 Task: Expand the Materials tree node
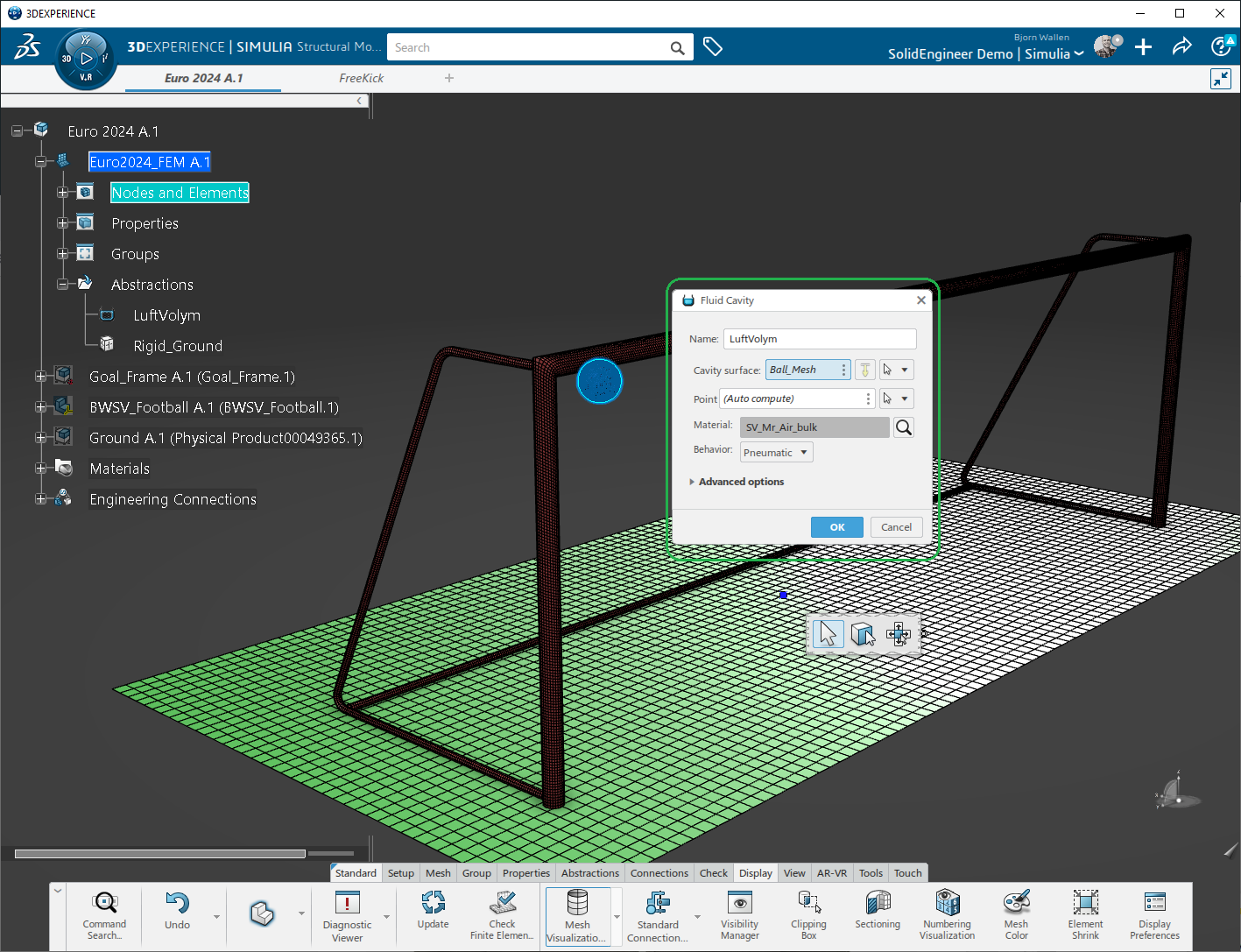[x=40, y=469]
